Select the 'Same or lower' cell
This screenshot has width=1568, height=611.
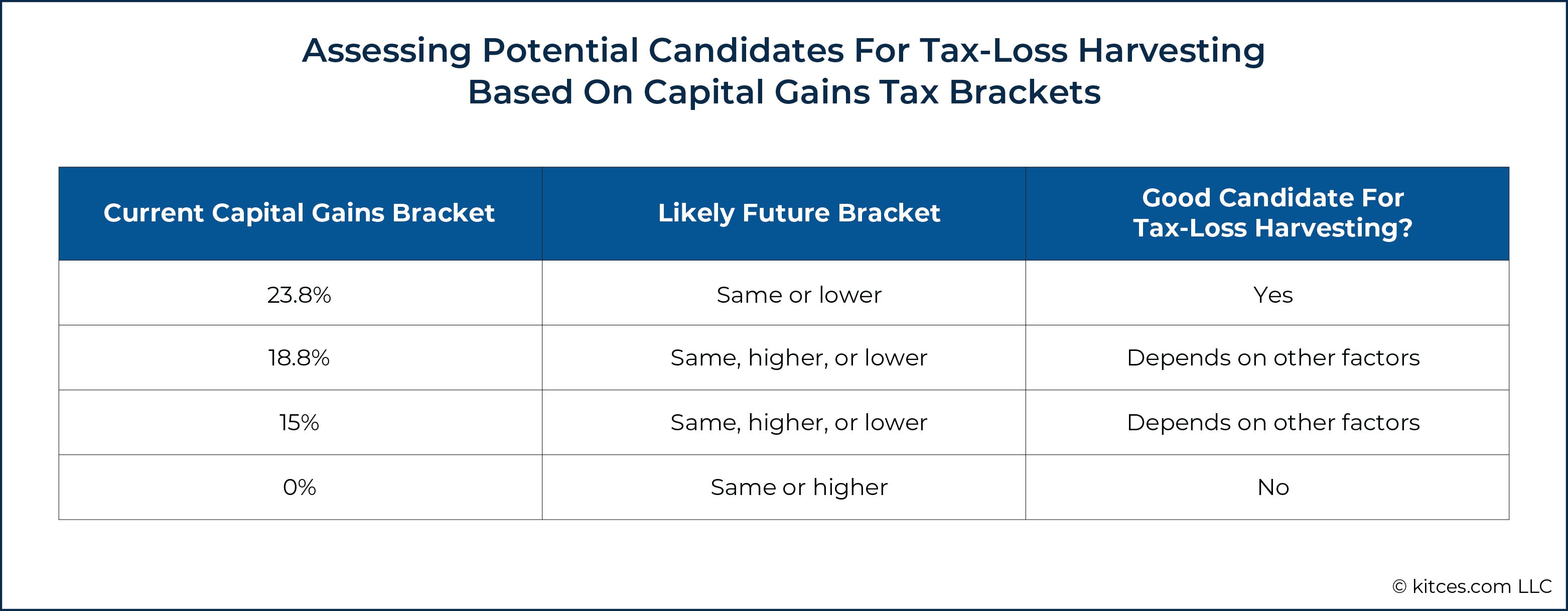(784, 293)
